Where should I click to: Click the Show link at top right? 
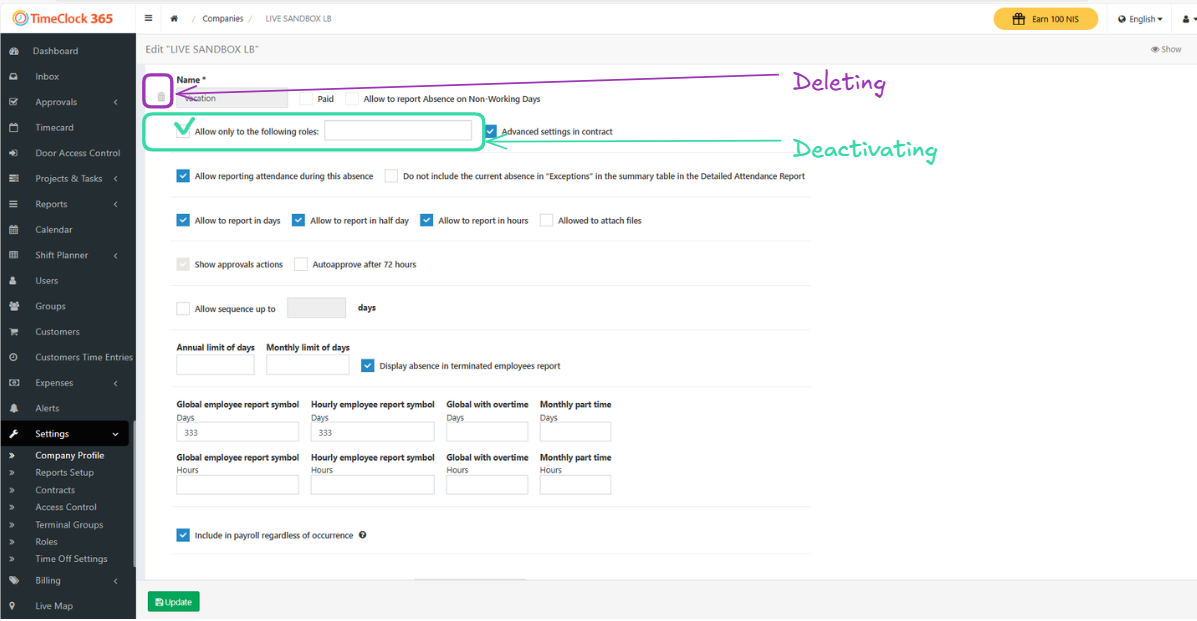pos(1166,49)
